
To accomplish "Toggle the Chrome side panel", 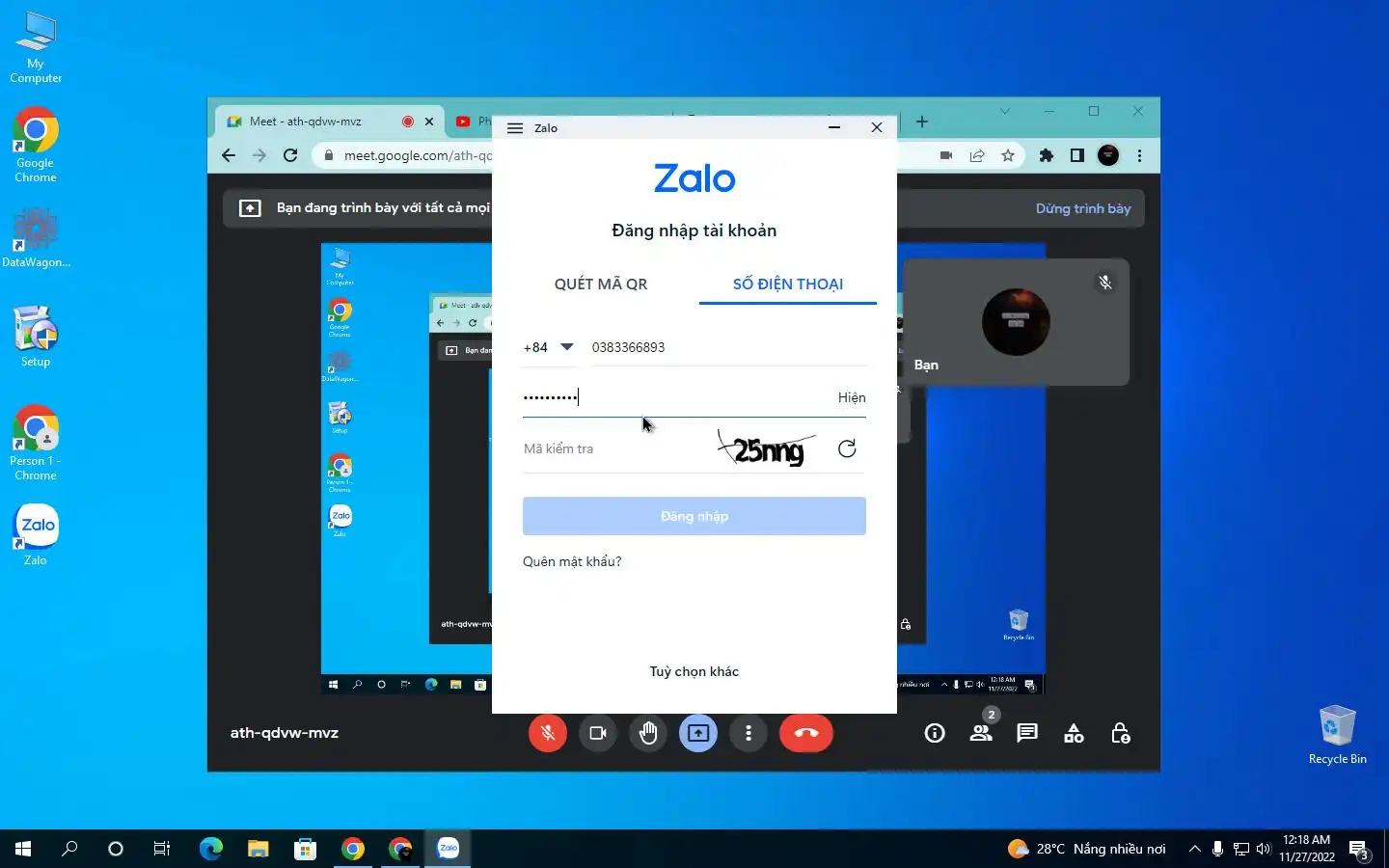I will click(1077, 155).
